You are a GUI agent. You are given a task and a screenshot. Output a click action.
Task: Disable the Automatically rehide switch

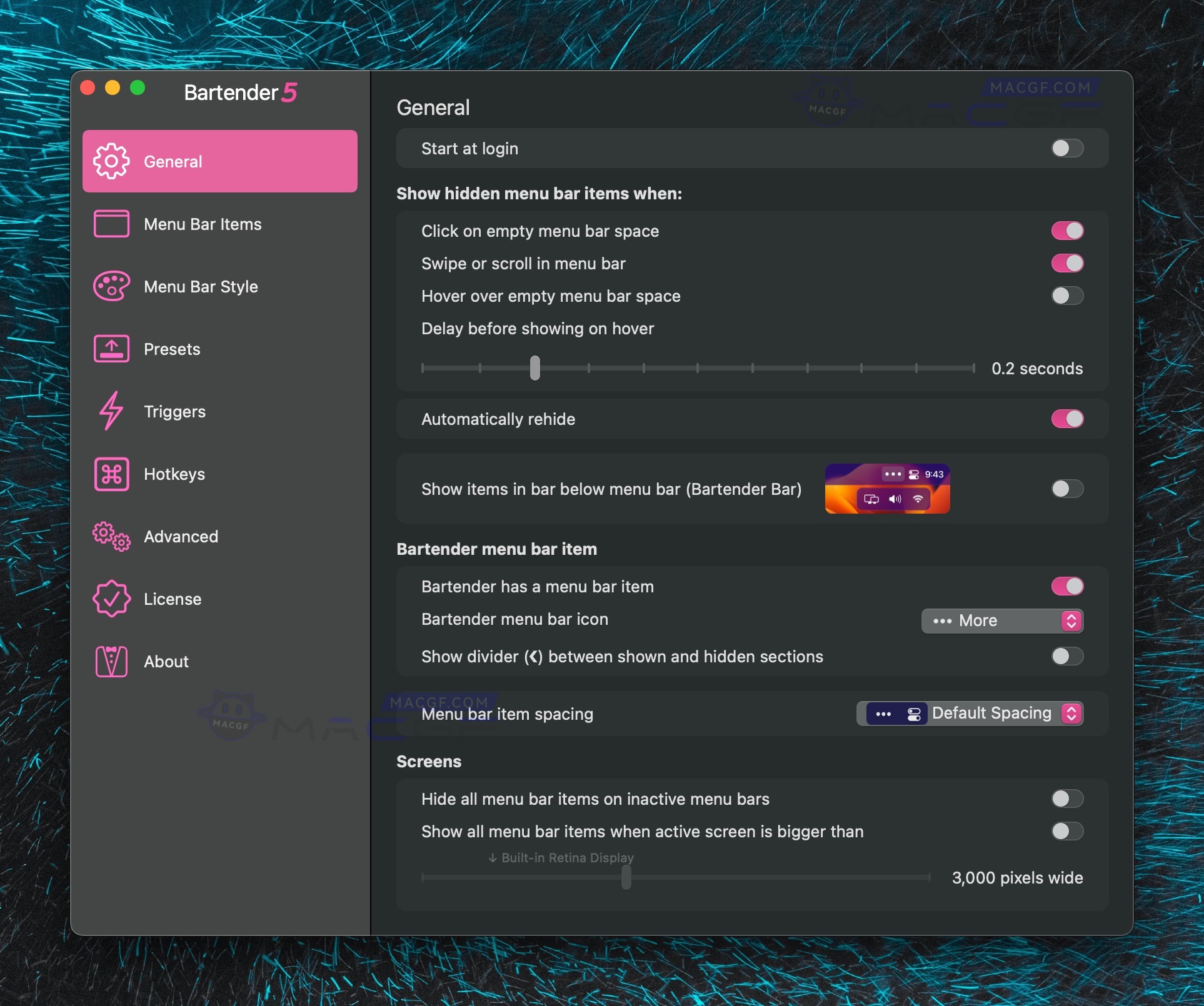pyautogui.click(x=1066, y=419)
